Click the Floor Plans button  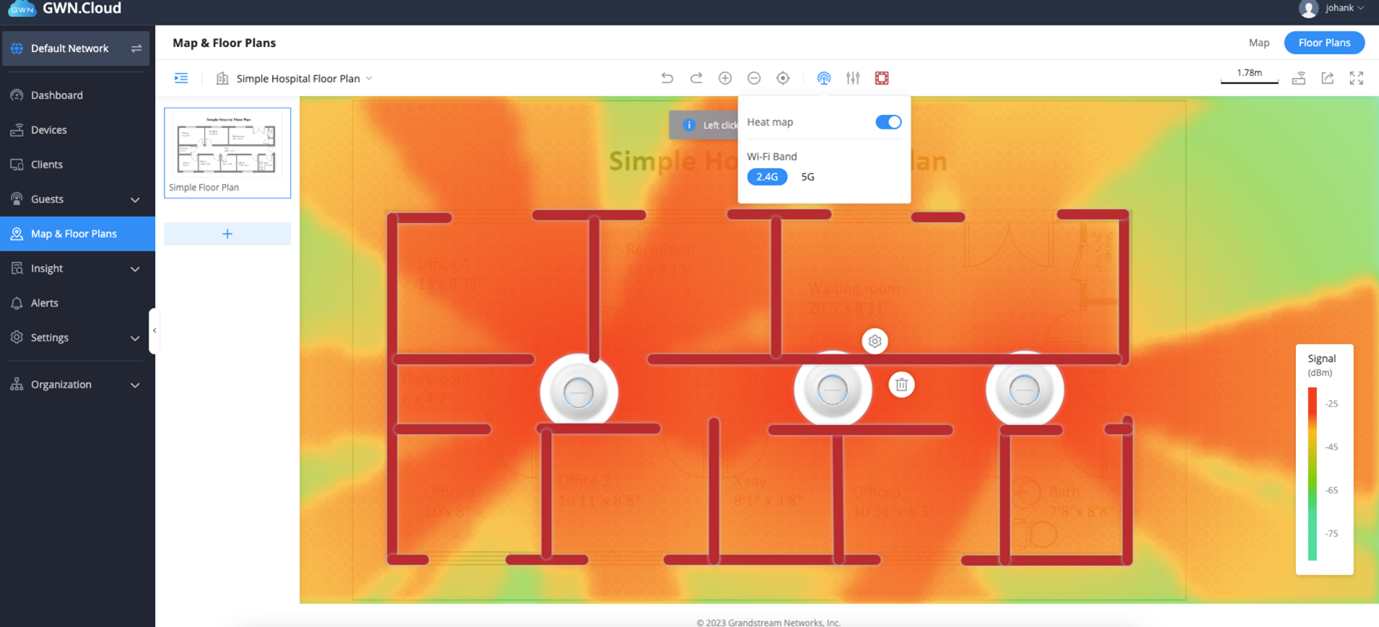pos(1324,43)
